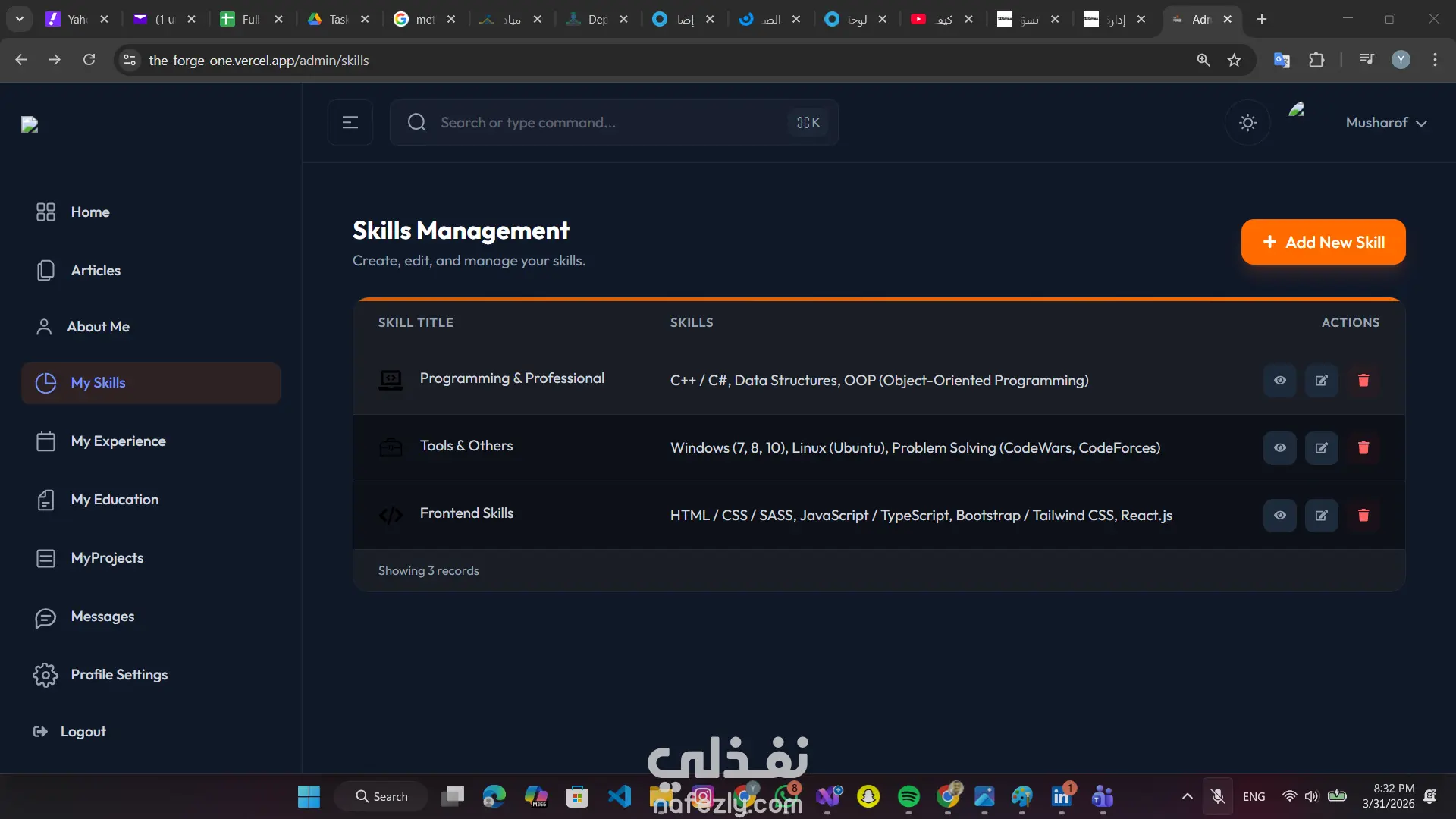The width and height of the screenshot is (1456, 819).
Task: Go to Messages in sidebar
Action: coord(102,617)
